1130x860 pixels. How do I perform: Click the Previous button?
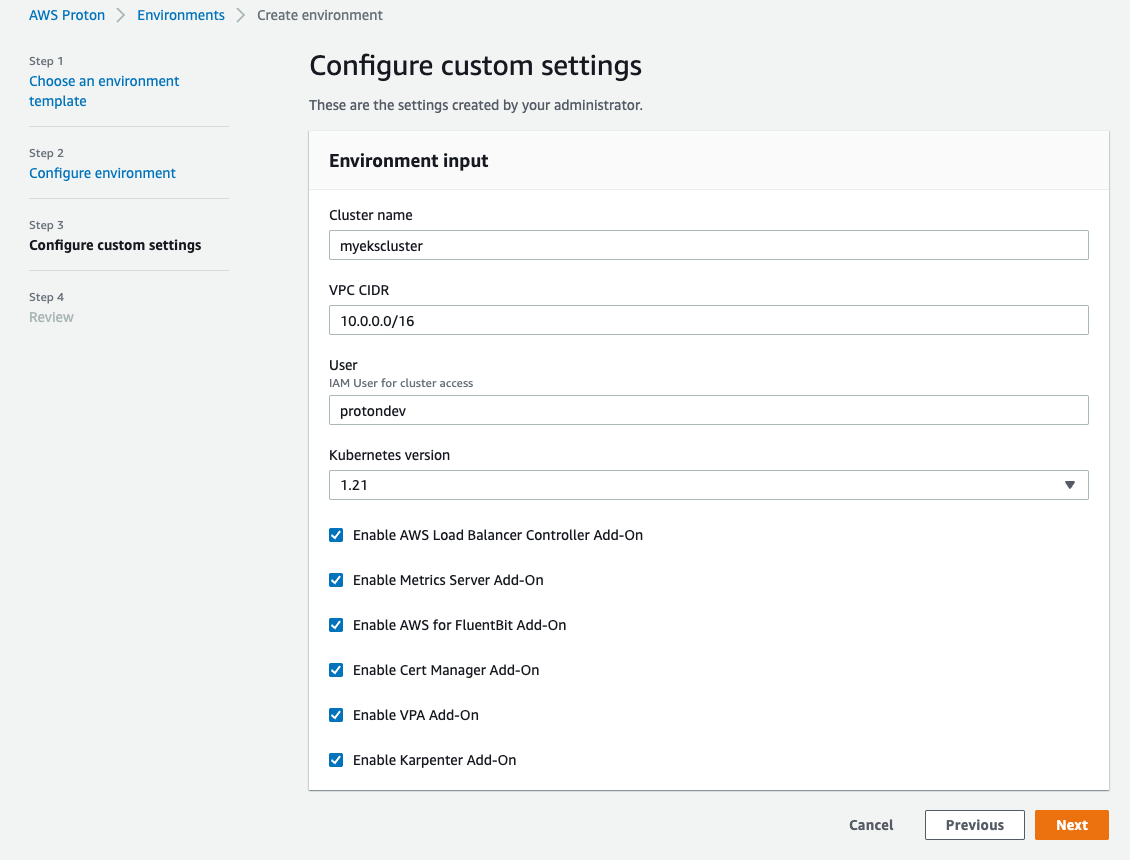coord(974,825)
